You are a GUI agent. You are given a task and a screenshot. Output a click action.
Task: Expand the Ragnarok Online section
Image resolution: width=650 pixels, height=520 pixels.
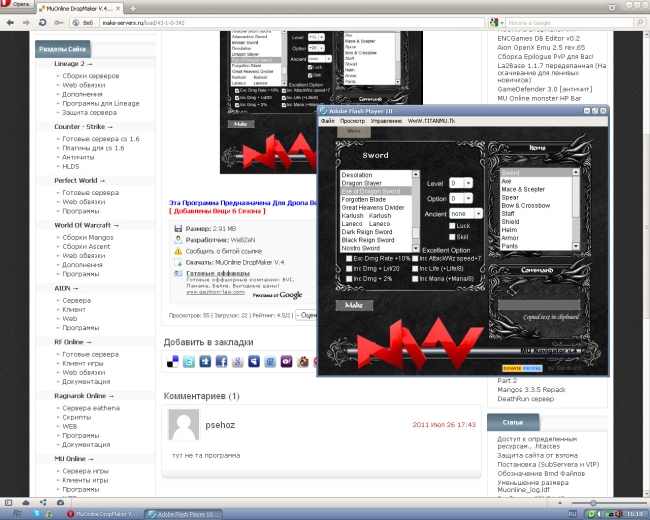tap(84, 396)
